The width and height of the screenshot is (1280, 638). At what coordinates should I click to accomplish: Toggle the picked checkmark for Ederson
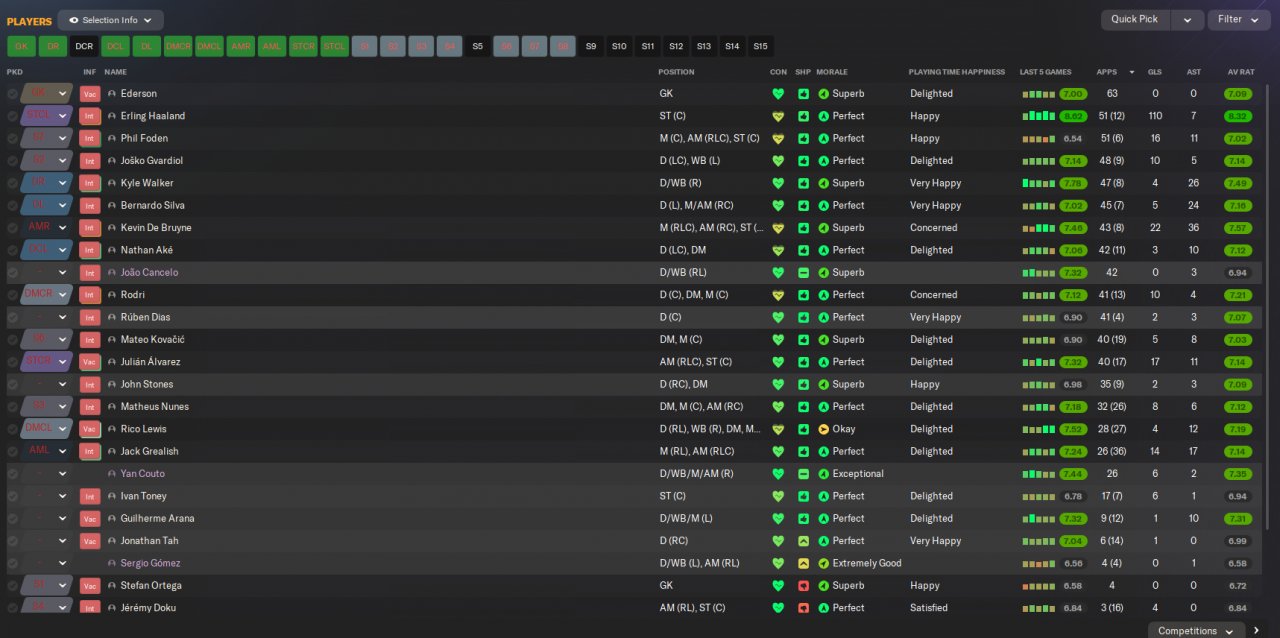point(13,94)
